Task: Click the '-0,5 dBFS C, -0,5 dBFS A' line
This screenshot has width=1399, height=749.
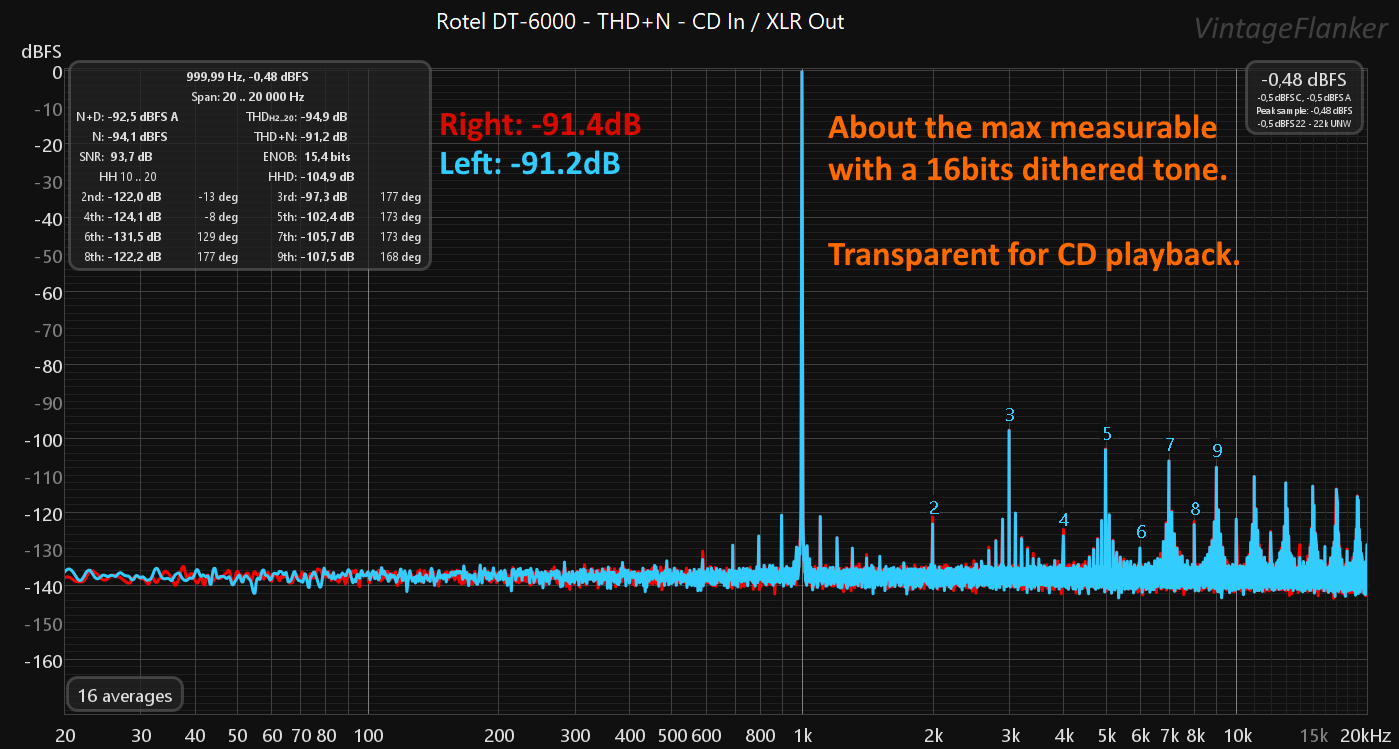Action: [x=1303, y=97]
